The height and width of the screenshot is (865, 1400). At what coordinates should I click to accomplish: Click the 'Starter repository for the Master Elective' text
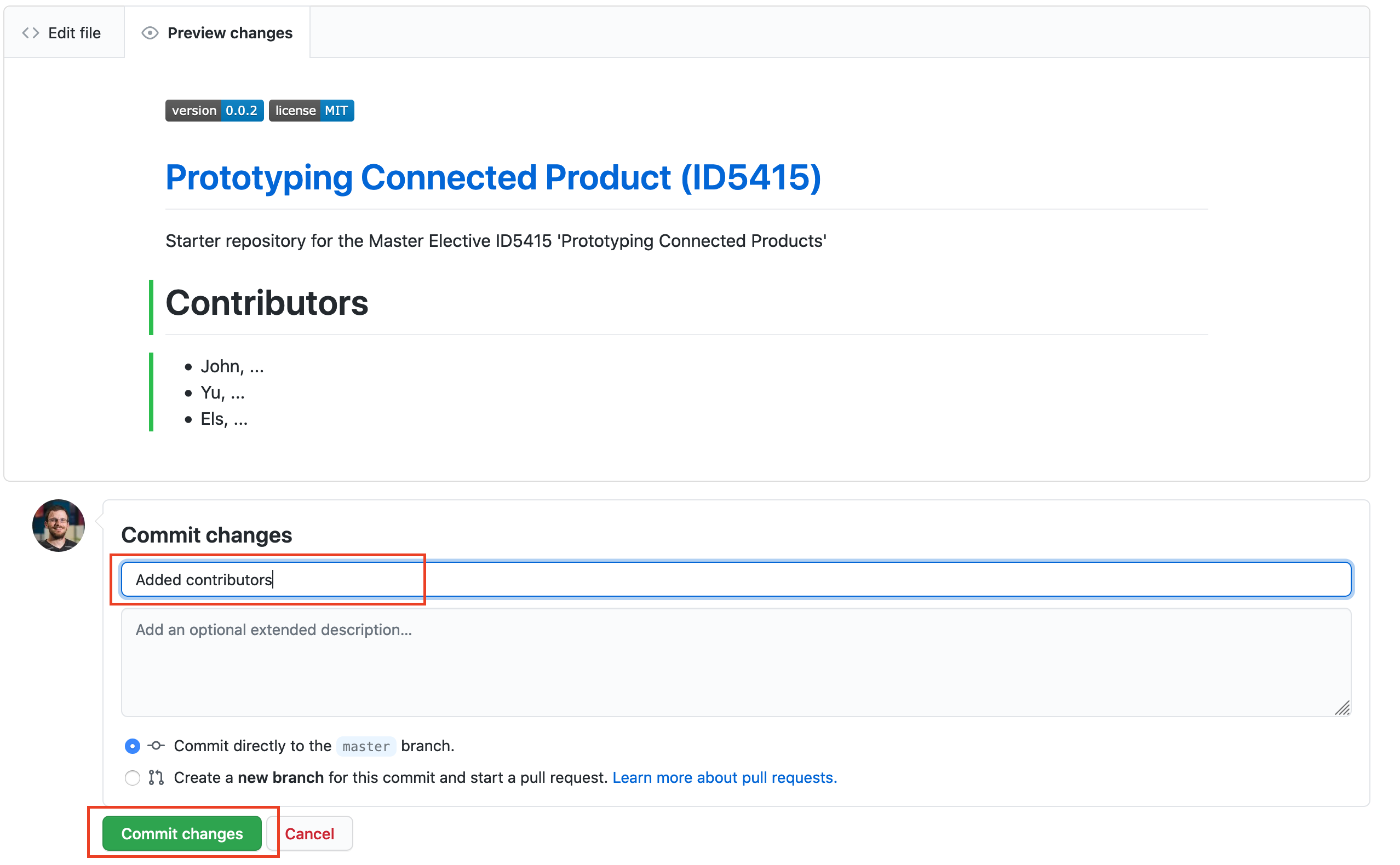tap(496, 241)
